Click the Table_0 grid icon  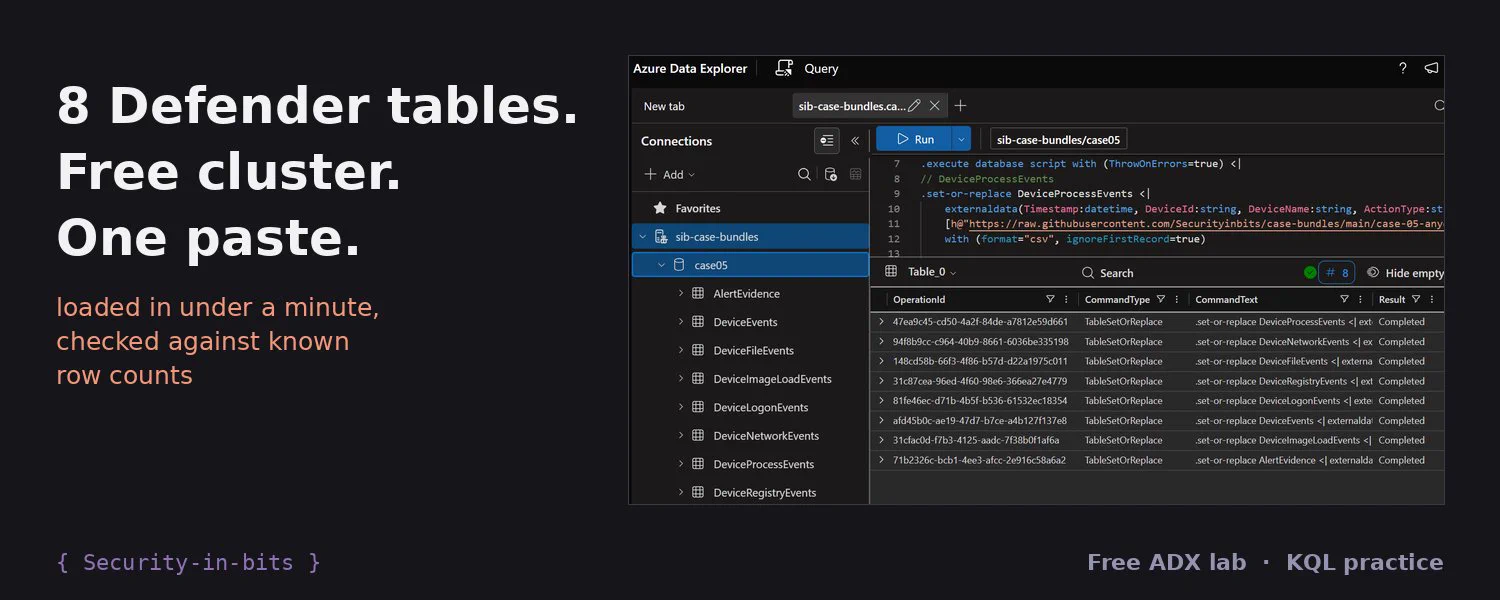pyautogui.click(x=891, y=271)
